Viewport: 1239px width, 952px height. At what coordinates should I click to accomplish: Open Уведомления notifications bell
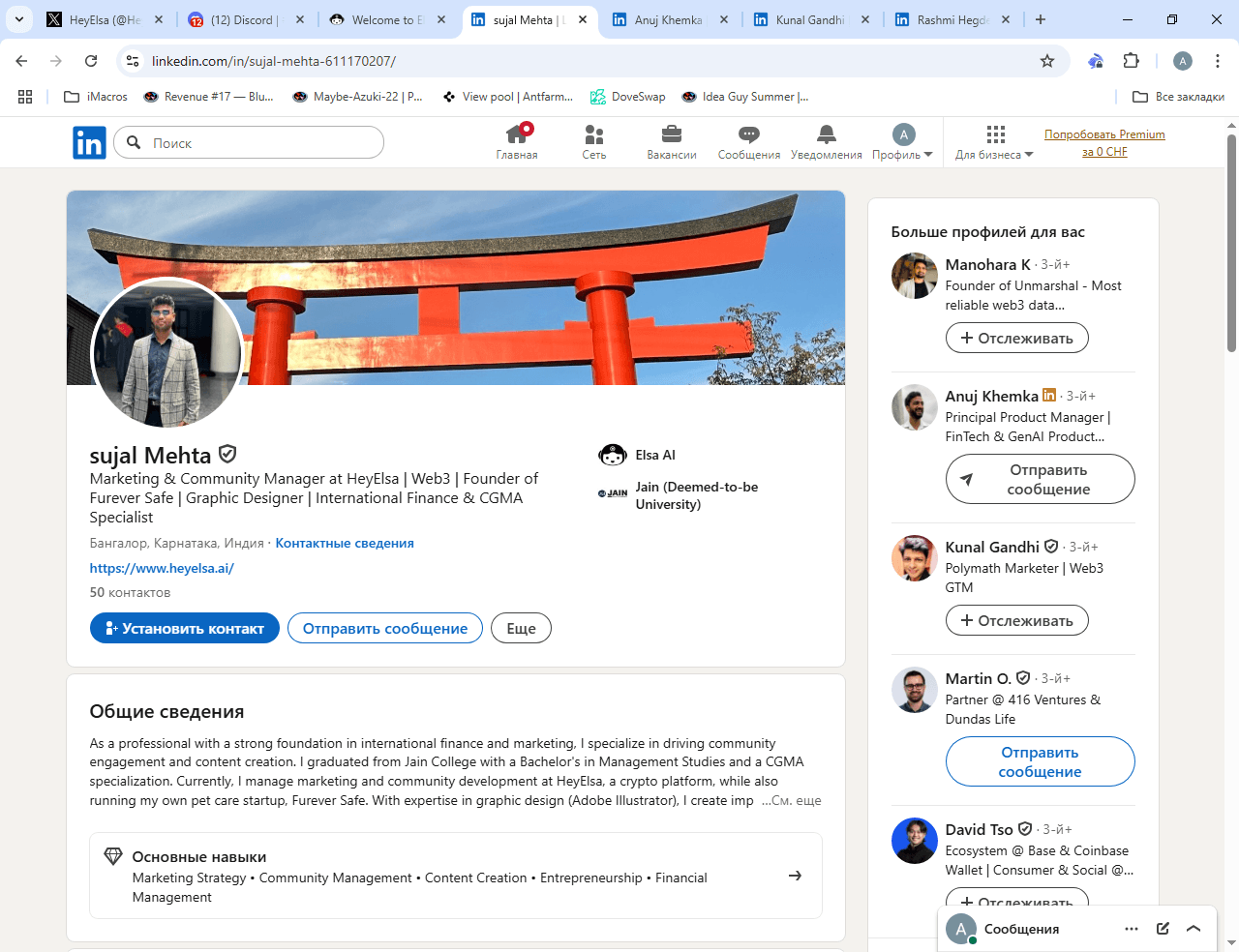826,142
